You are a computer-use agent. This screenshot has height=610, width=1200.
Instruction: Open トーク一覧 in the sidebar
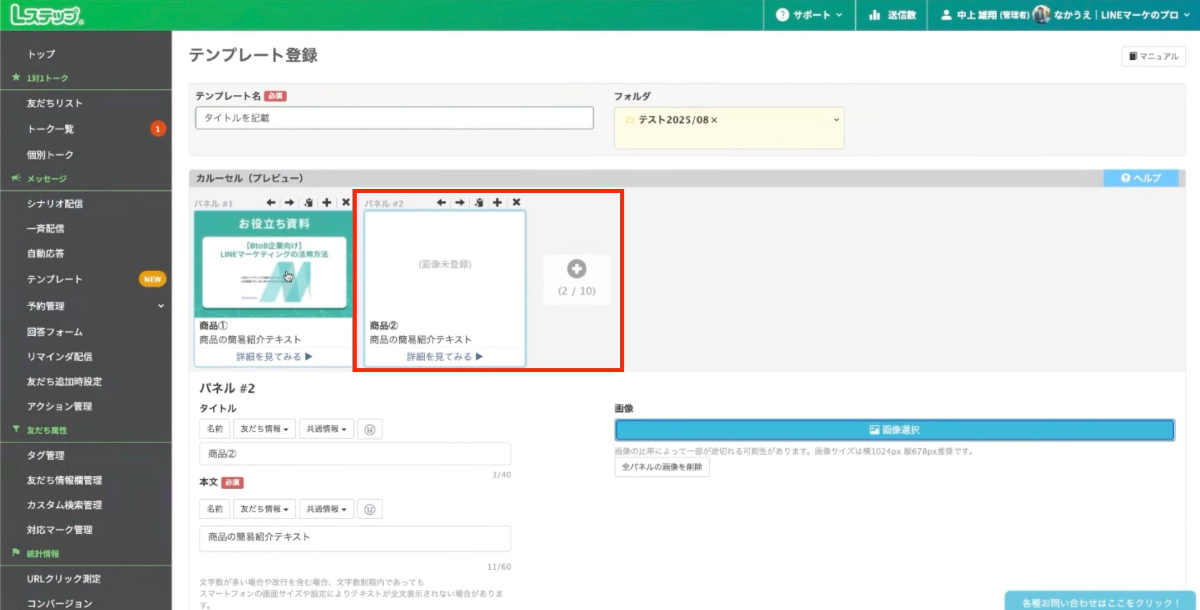coord(51,129)
